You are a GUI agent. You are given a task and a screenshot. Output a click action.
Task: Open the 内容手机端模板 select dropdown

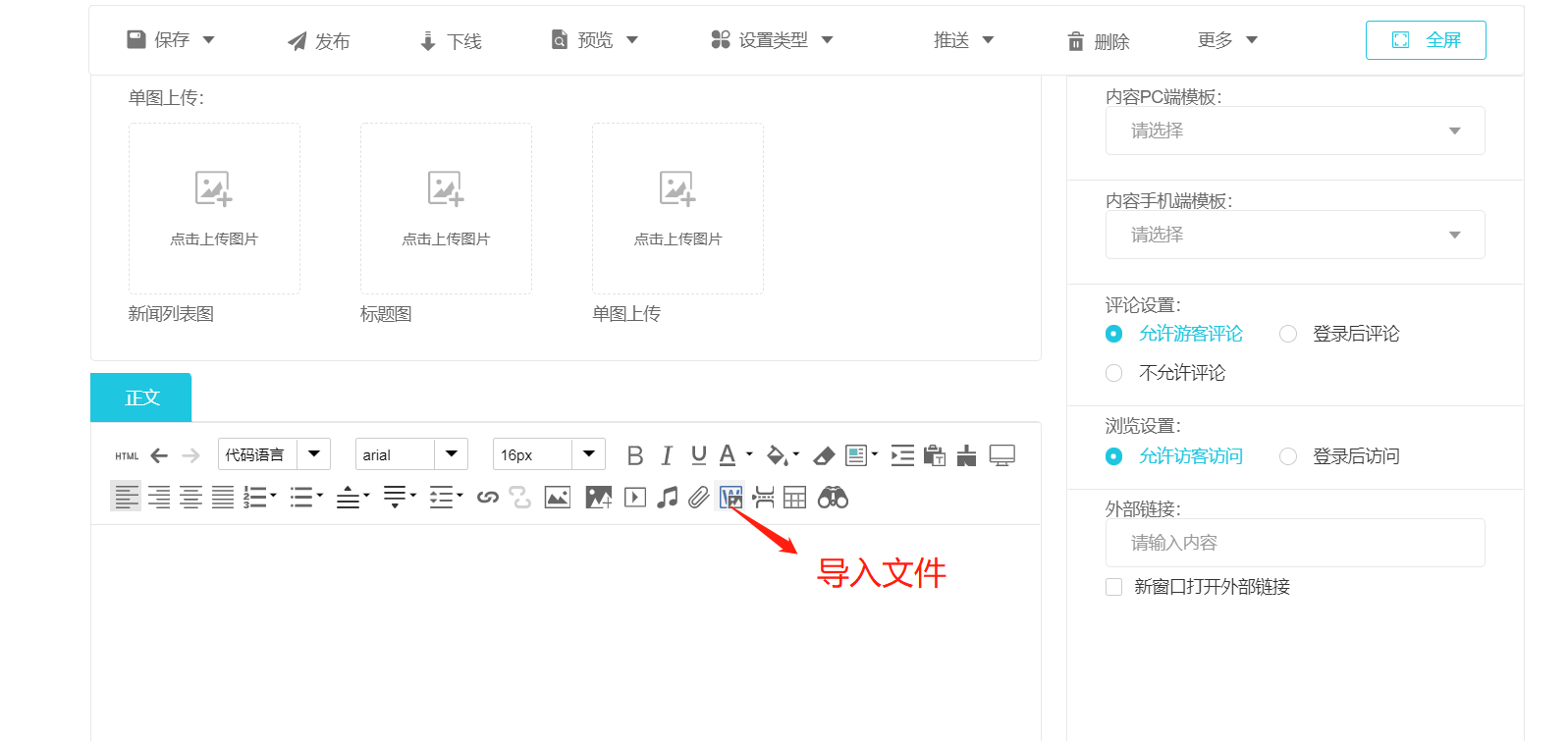click(x=1295, y=235)
